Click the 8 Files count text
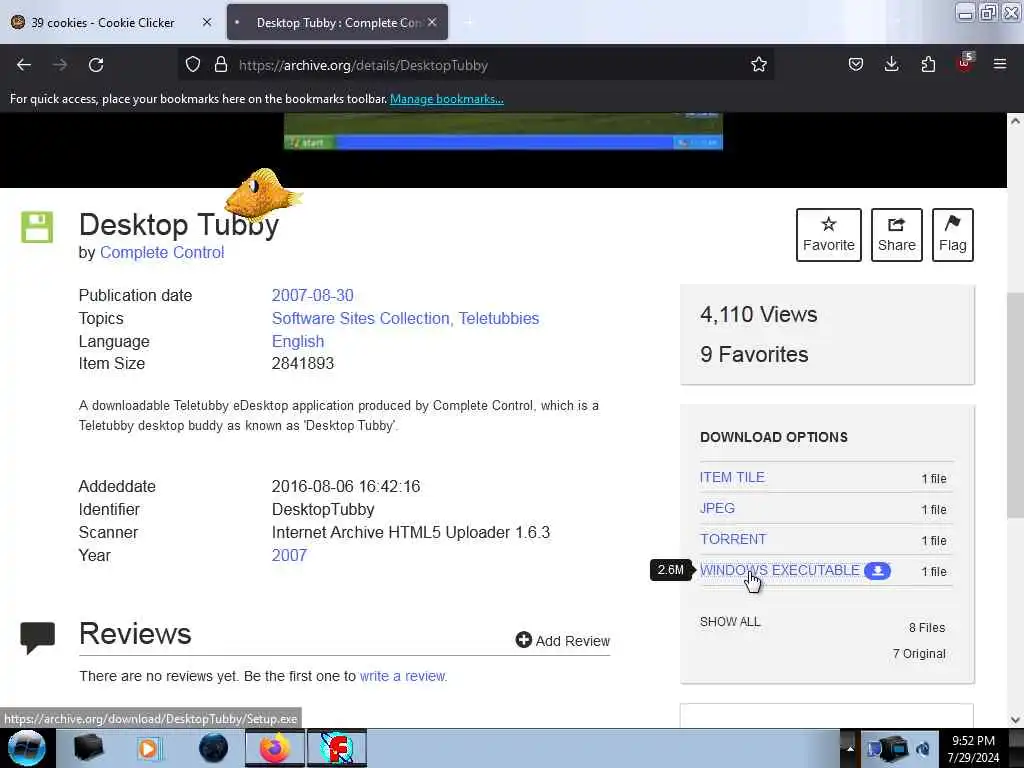Screen dimensions: 1024x768 pyautogui.click(x=927, y=628)
